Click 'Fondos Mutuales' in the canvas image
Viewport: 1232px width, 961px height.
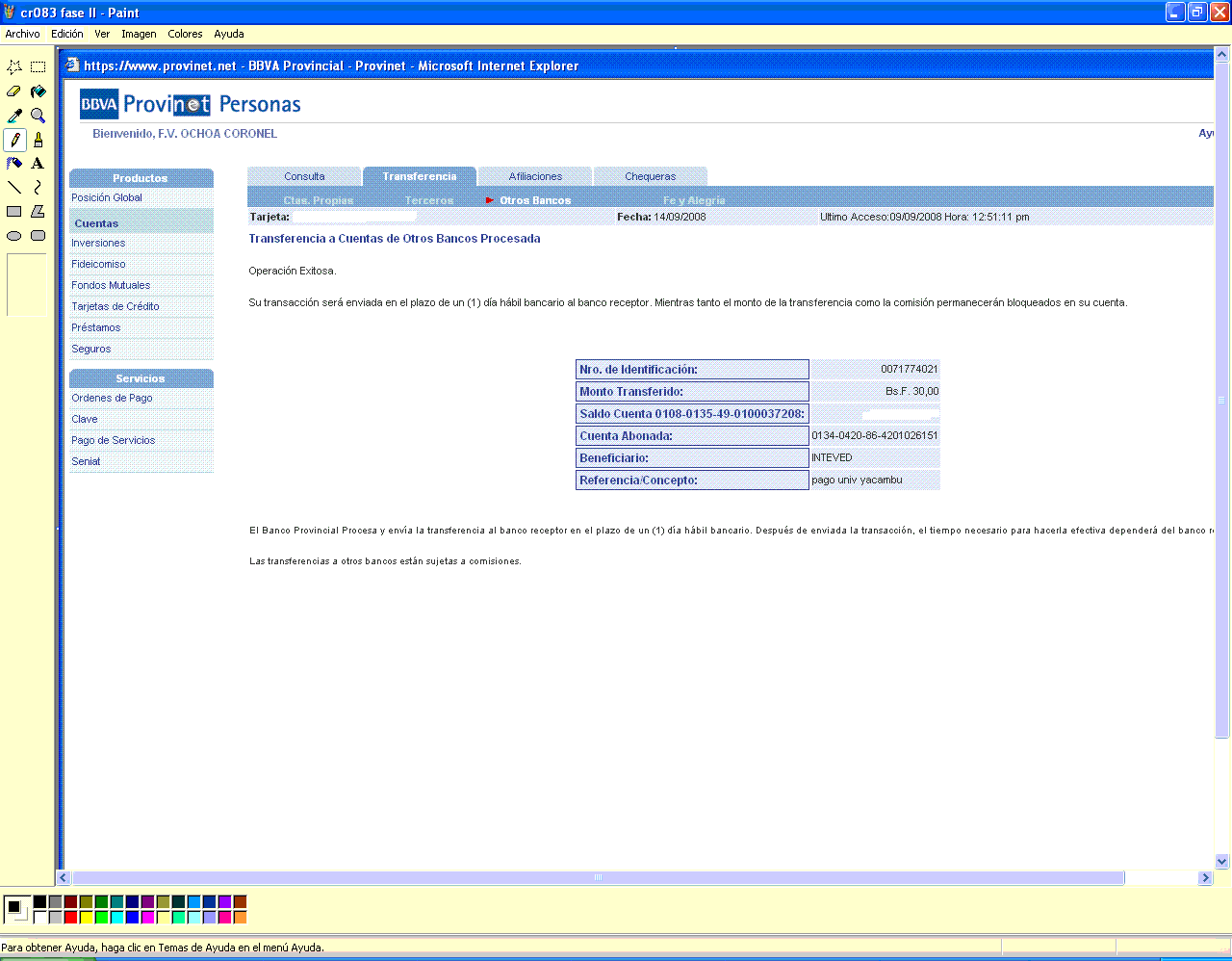click(x=111, y=285)
